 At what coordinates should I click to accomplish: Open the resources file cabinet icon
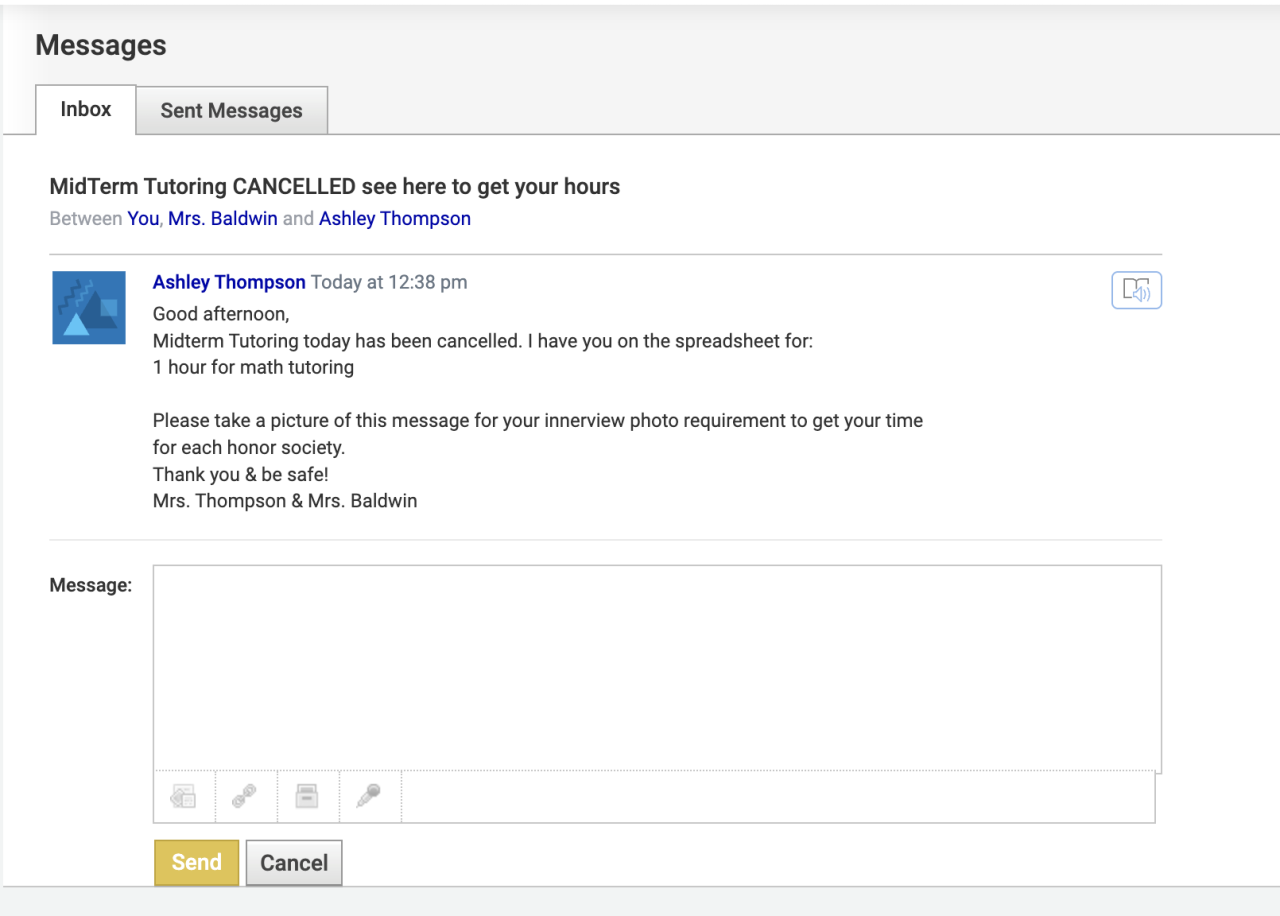(307, 796)
